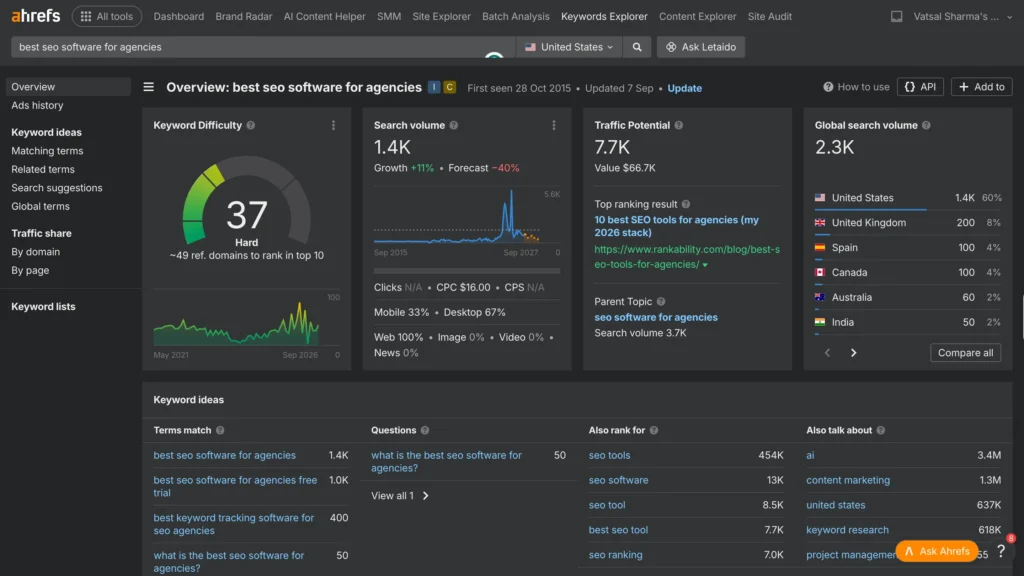Open Brand Radar
Image resolution: width=1024 pixels, height=576 pixels.
[x=244, y=16]
